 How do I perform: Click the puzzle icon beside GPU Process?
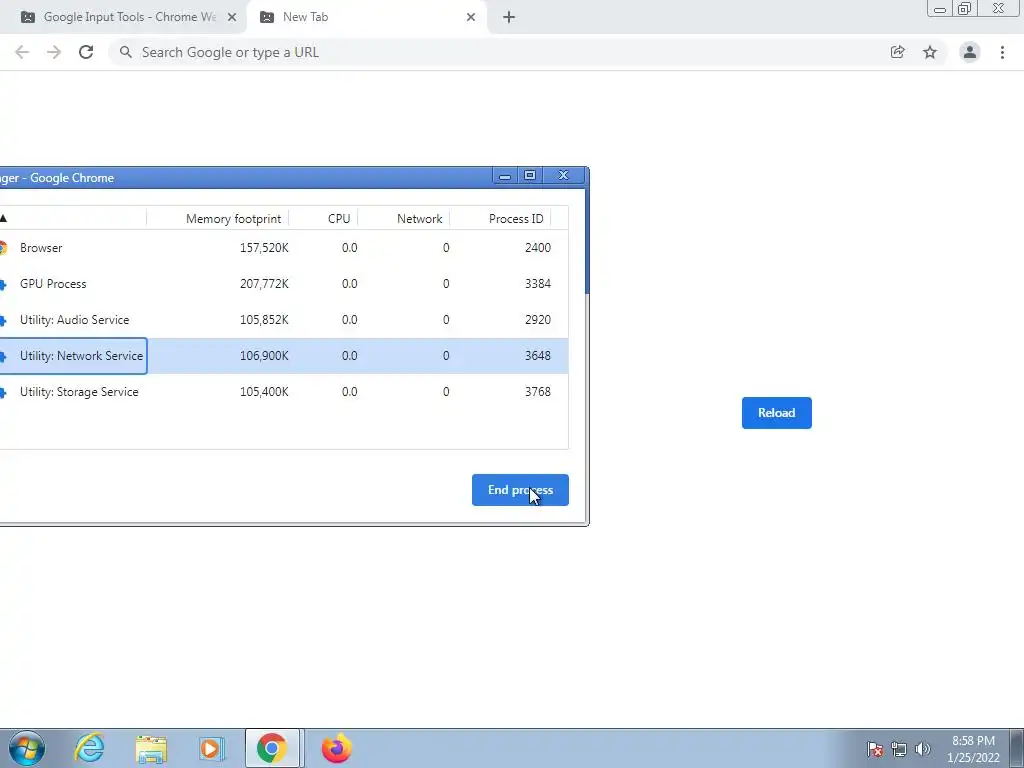(x=3, y=284)
